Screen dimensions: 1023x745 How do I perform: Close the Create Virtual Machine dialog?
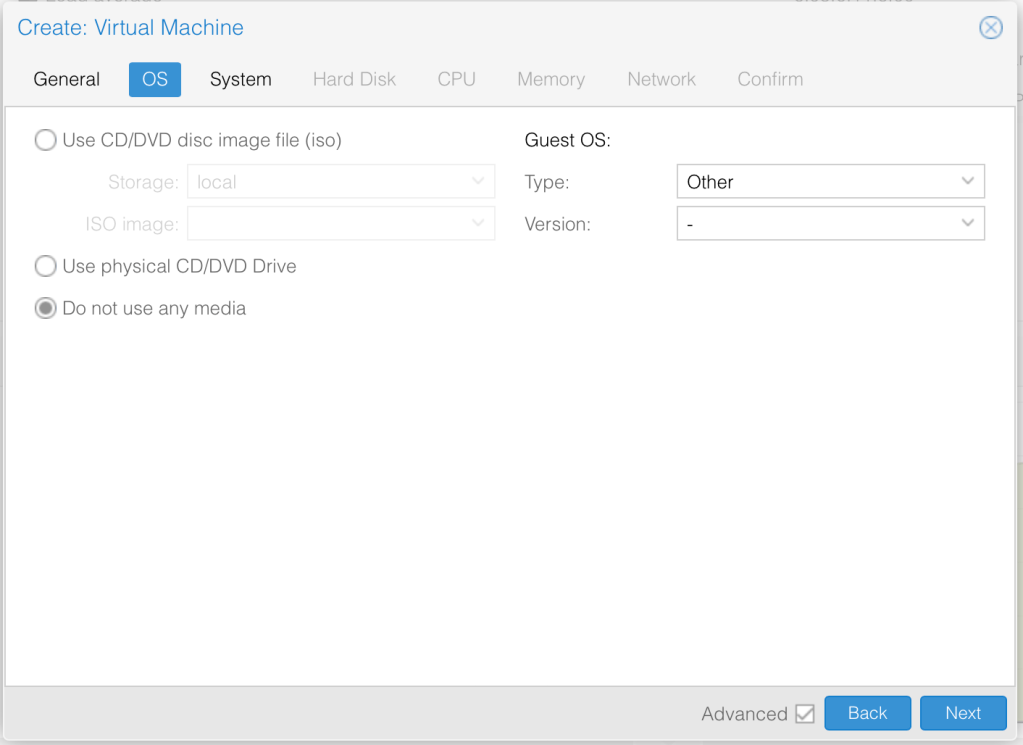tap(990, 28)
